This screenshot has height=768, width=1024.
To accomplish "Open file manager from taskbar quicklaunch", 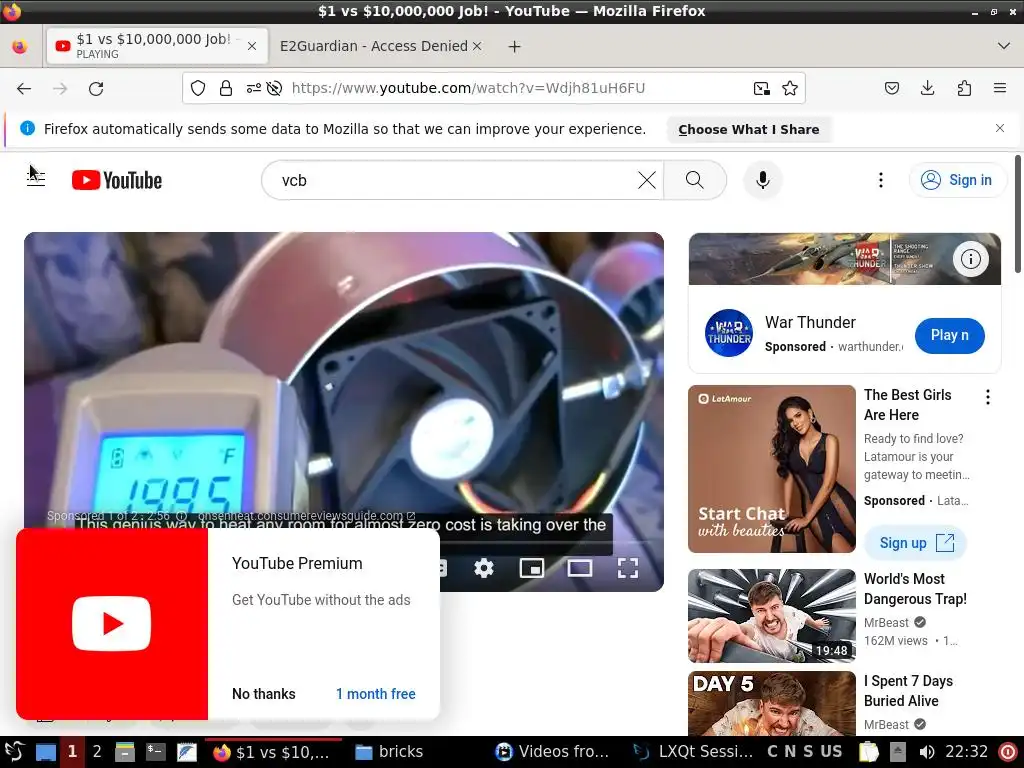I will pyautogui.click(x=125, y=752).
